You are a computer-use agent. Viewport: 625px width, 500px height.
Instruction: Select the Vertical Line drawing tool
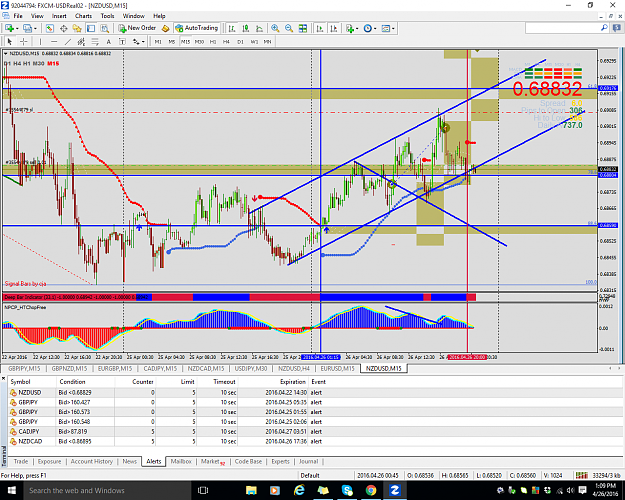tap(40, 41)
